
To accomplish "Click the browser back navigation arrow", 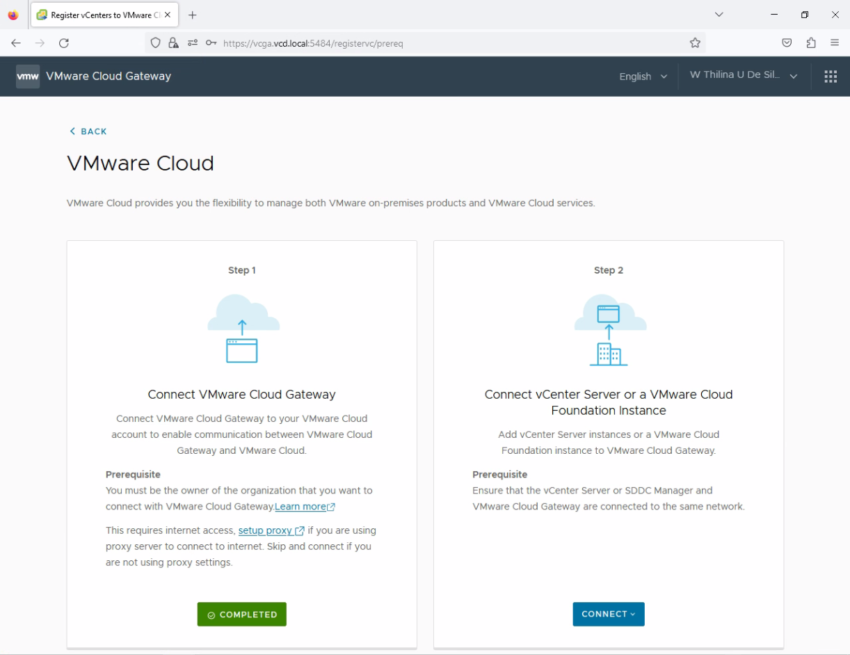I will tap(15, 43).
